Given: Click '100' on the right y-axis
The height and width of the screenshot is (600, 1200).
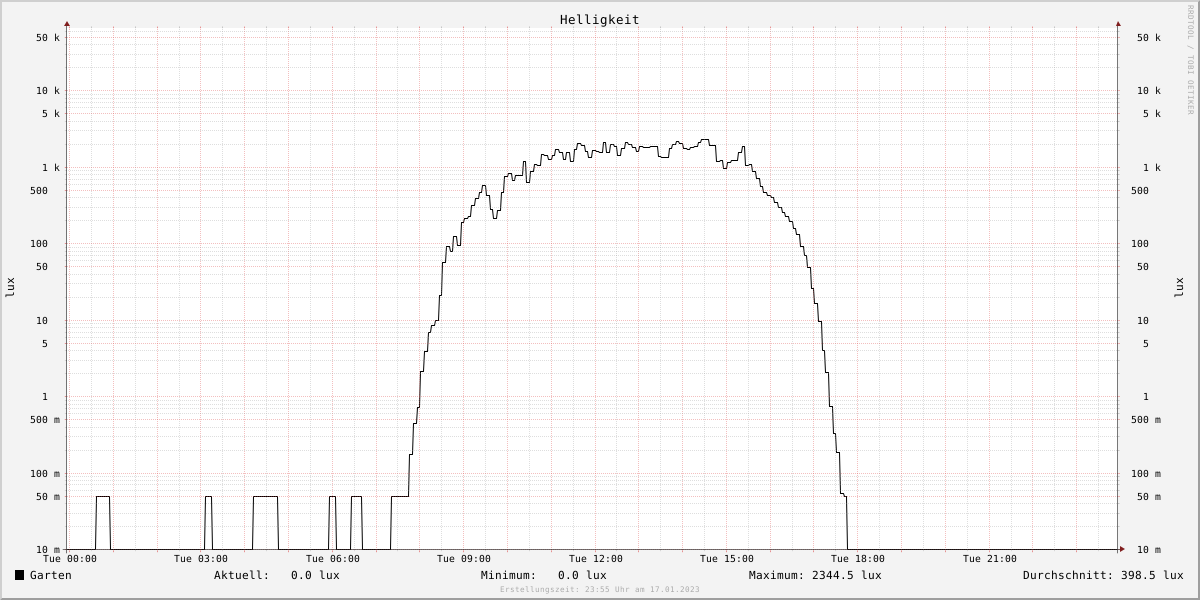Looking at the screenshot, I should 1140,244.
